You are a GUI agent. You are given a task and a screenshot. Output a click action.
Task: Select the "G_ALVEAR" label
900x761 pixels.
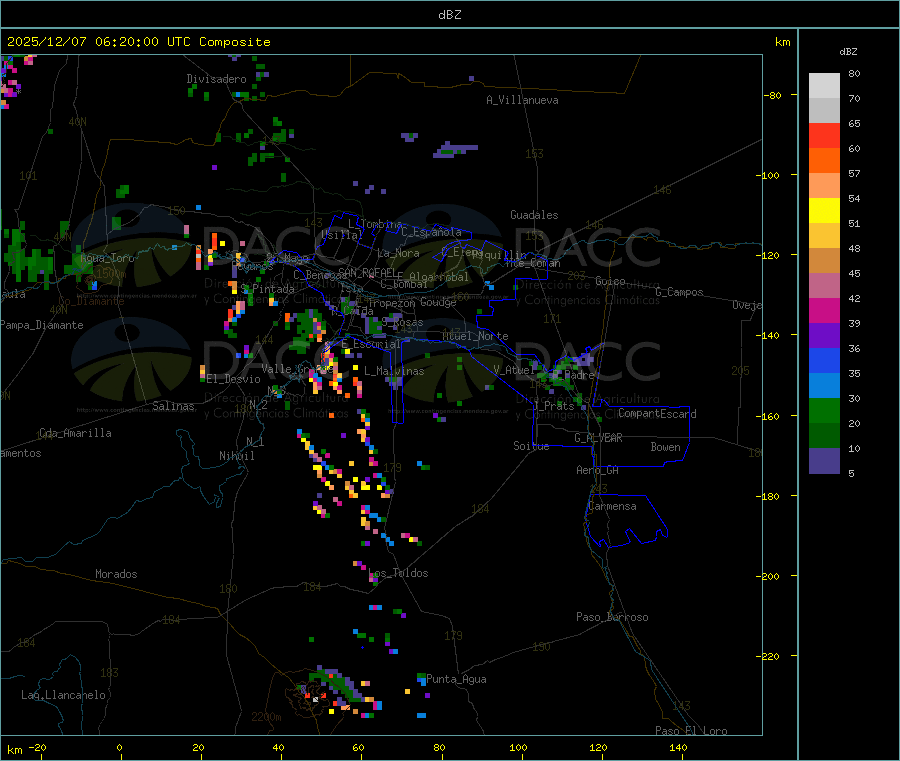(598, 438)
